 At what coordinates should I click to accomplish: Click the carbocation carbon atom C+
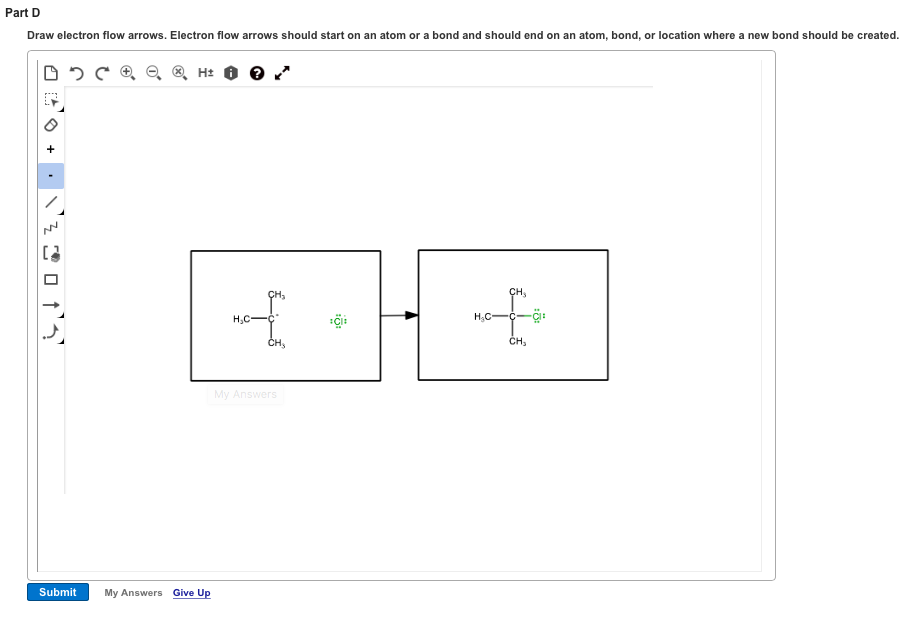(x=272, y=318)
